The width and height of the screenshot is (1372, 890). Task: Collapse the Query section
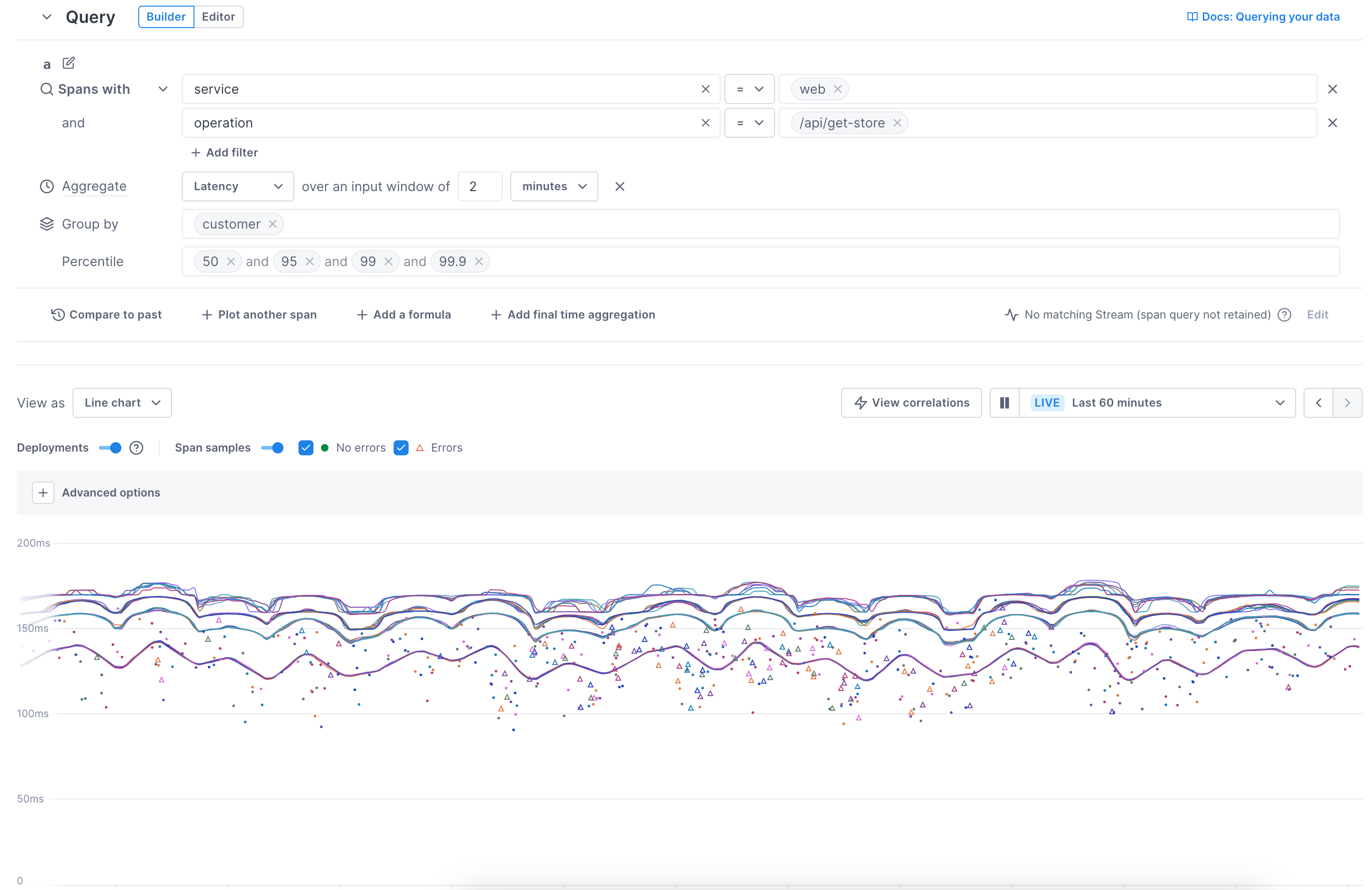click(47, 17)
